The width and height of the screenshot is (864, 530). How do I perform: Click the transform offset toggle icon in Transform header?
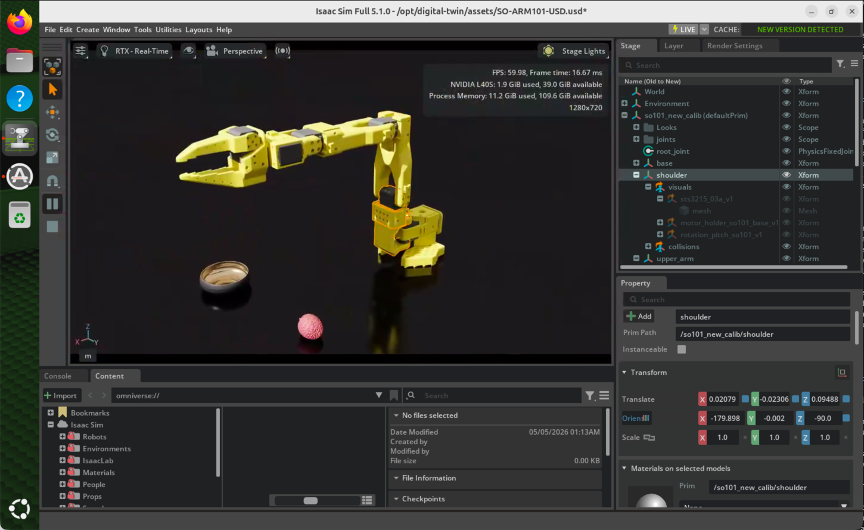click(842, 372)
